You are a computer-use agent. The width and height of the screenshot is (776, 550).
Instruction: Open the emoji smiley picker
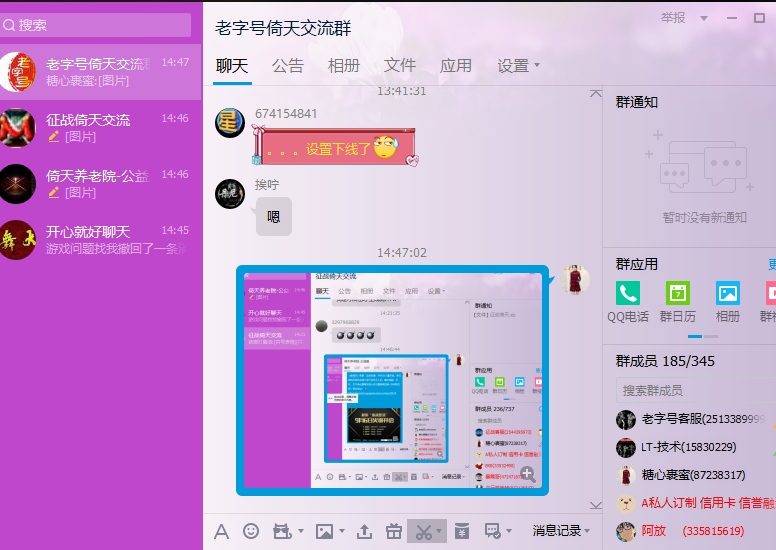click(251, 531)
